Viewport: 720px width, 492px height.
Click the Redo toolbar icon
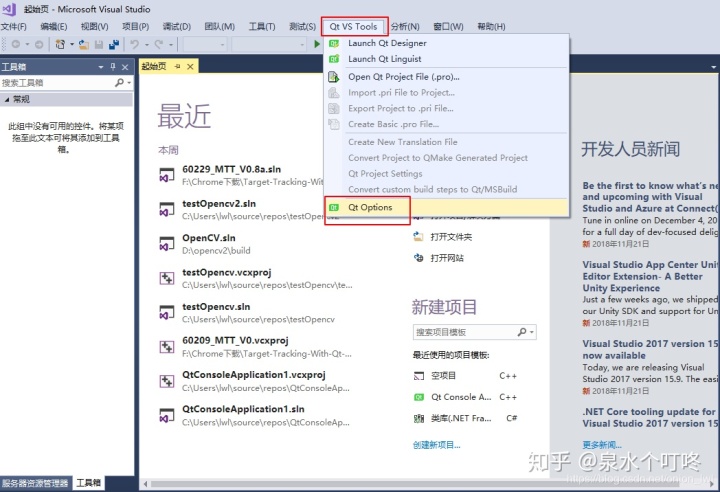pos(158,45)
